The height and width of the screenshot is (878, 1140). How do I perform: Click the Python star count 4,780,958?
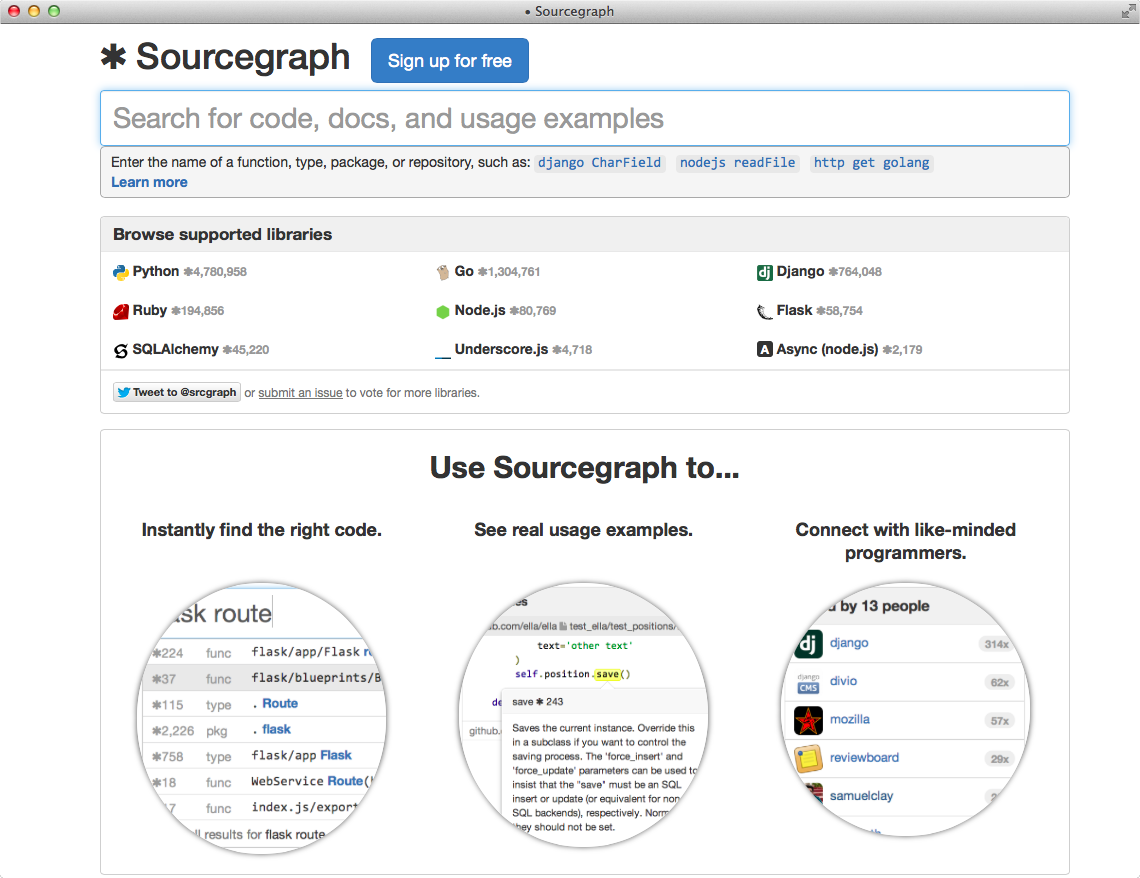coord(215,272)
